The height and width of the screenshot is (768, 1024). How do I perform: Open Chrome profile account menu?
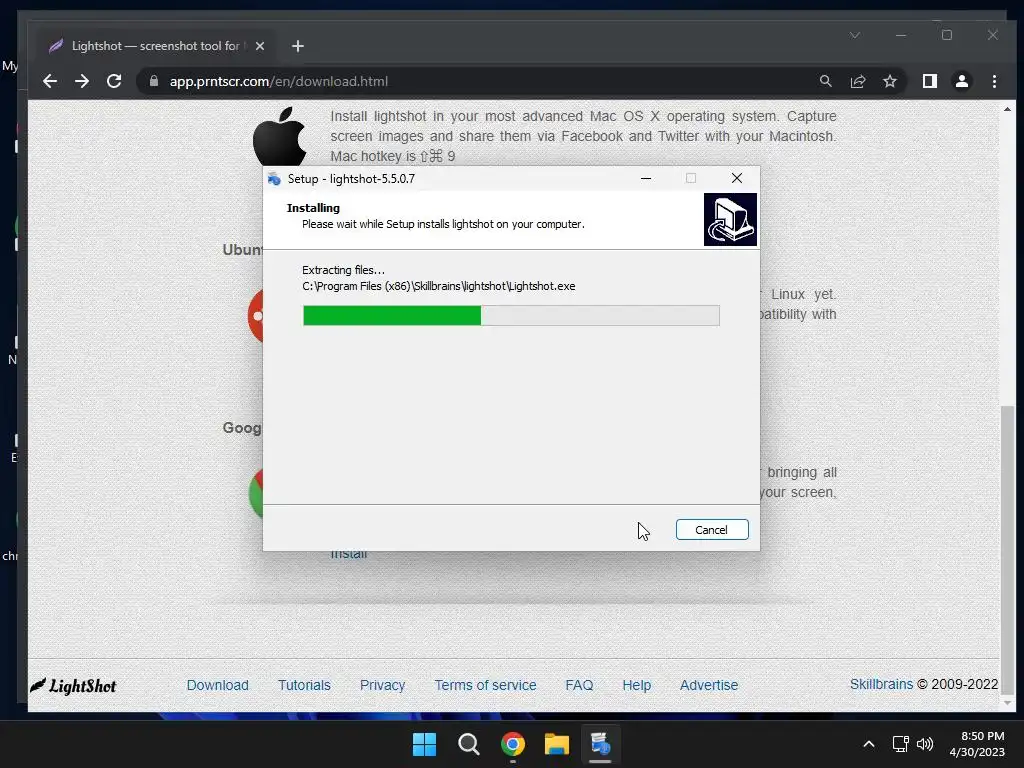(961, 81)
